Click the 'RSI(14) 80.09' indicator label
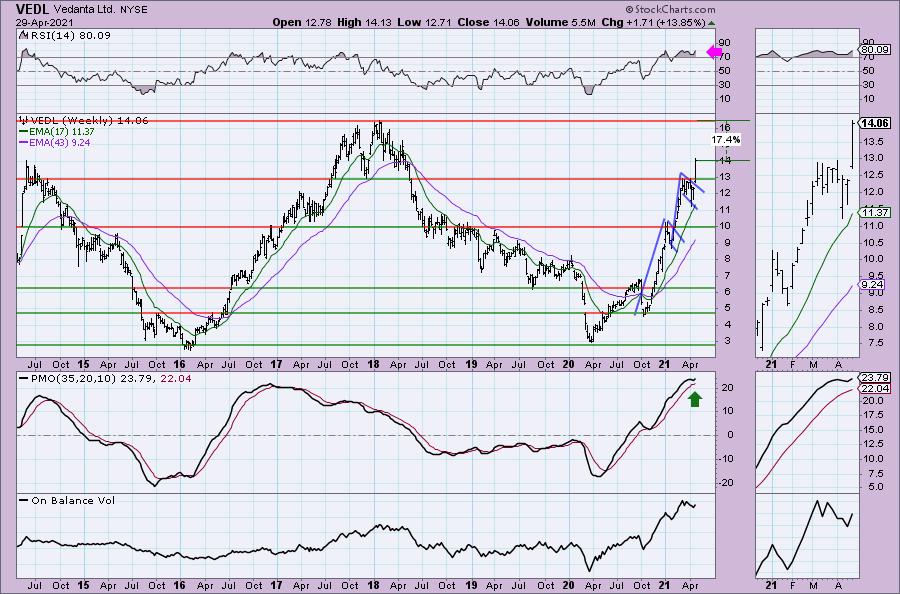The width and height of the screenshot is (900, 594). (x=70, y=36)
